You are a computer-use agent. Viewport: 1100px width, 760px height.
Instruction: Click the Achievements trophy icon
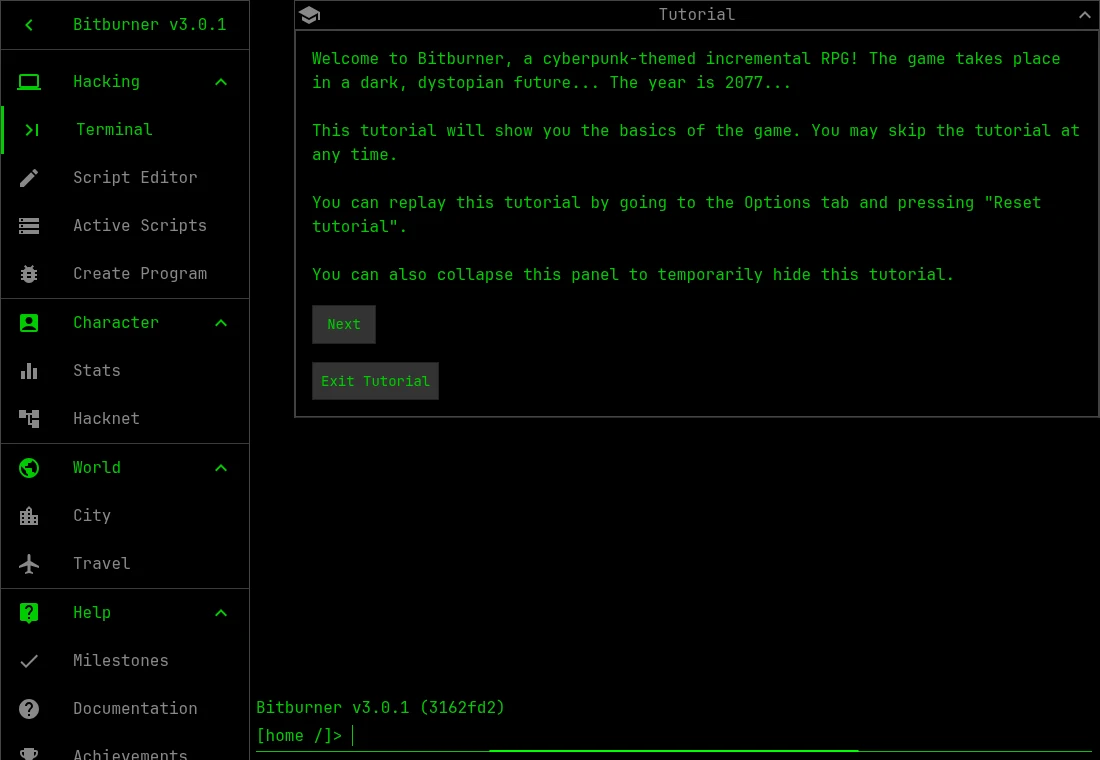[x=29, y=754]
